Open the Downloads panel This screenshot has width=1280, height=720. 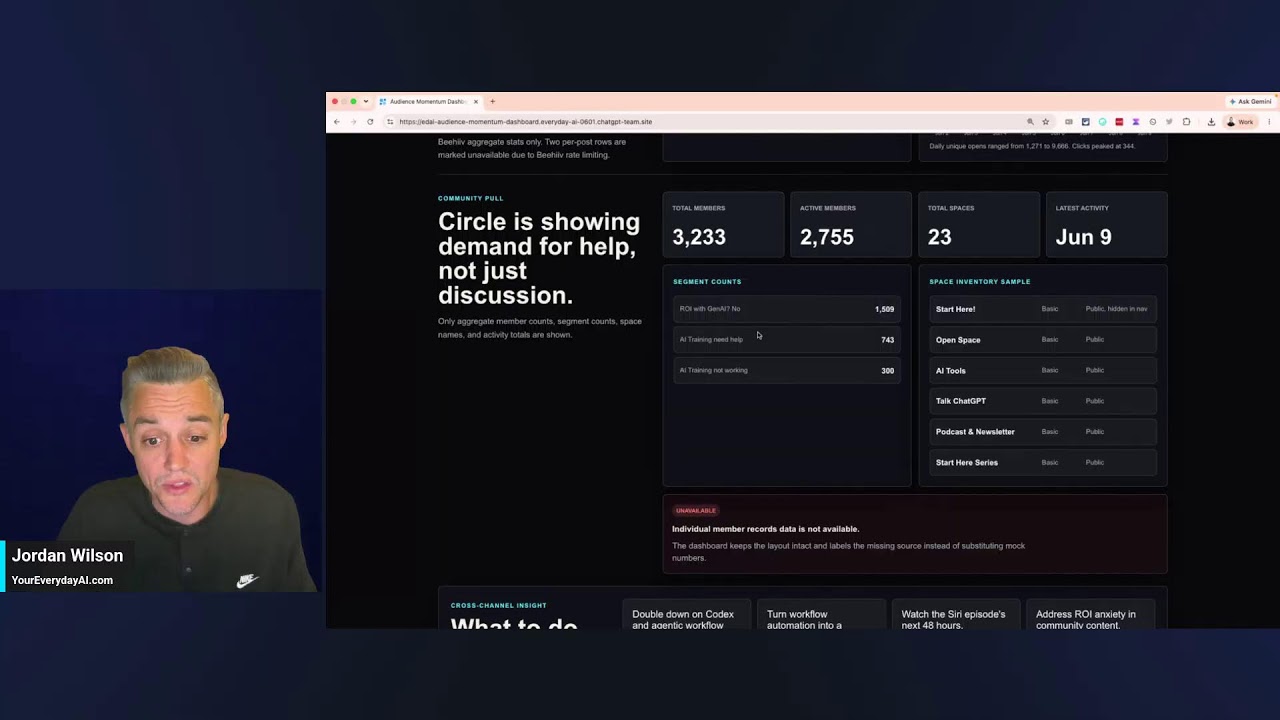(1211, 122)
